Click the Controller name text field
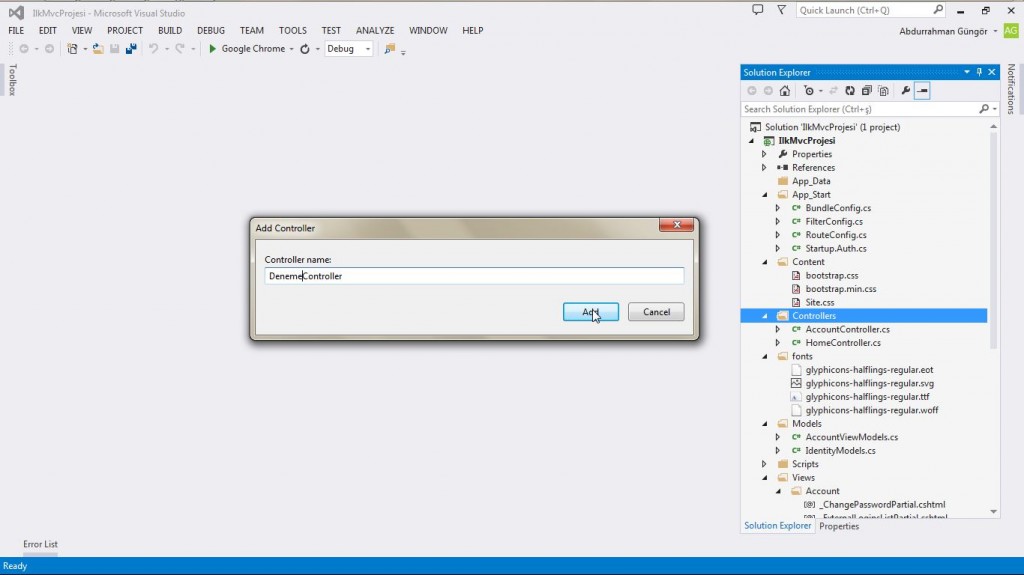Image resolution: width=1024 pixels, height=575 pixels. pos(474,276)
